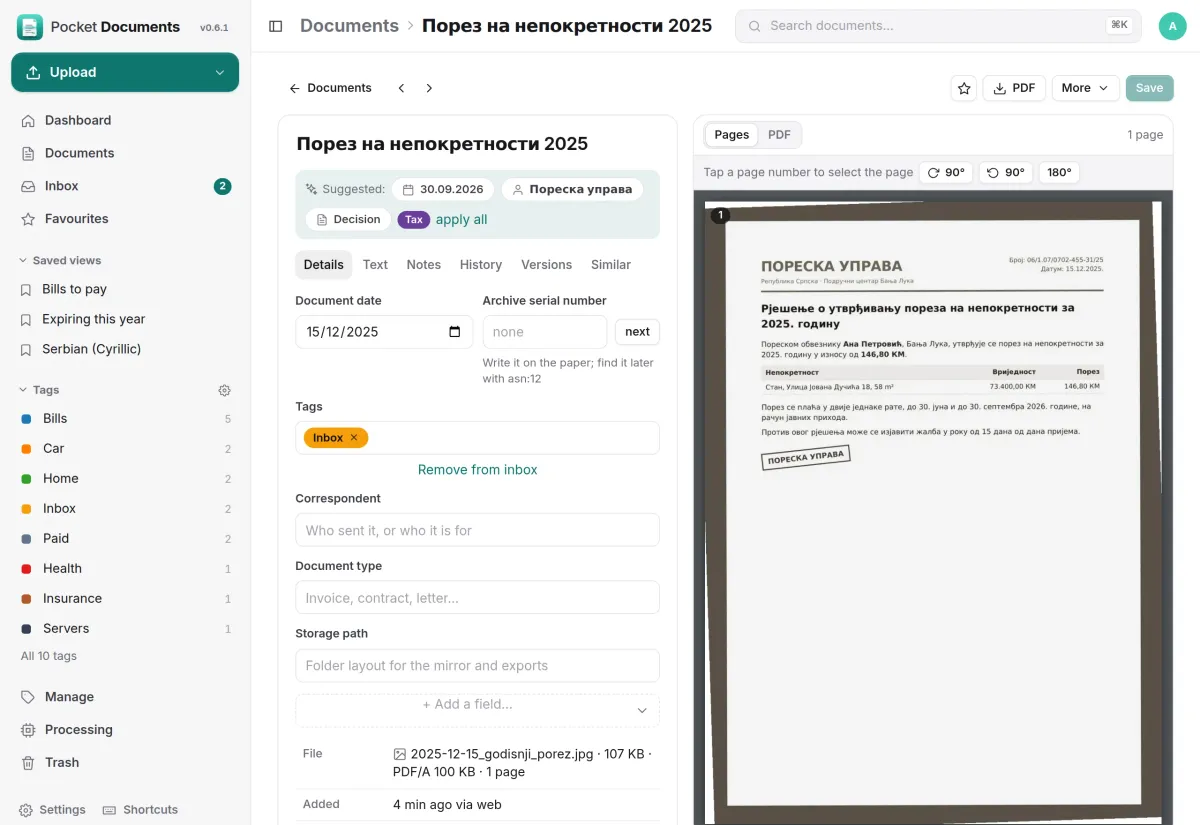Open Settings at sidebar bottom
This screenshot has height=825, width=1200.
pos(53,810)
